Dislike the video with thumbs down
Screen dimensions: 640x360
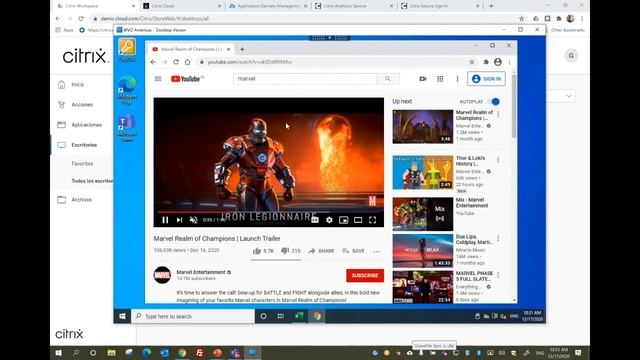click(x=291, y=251)
